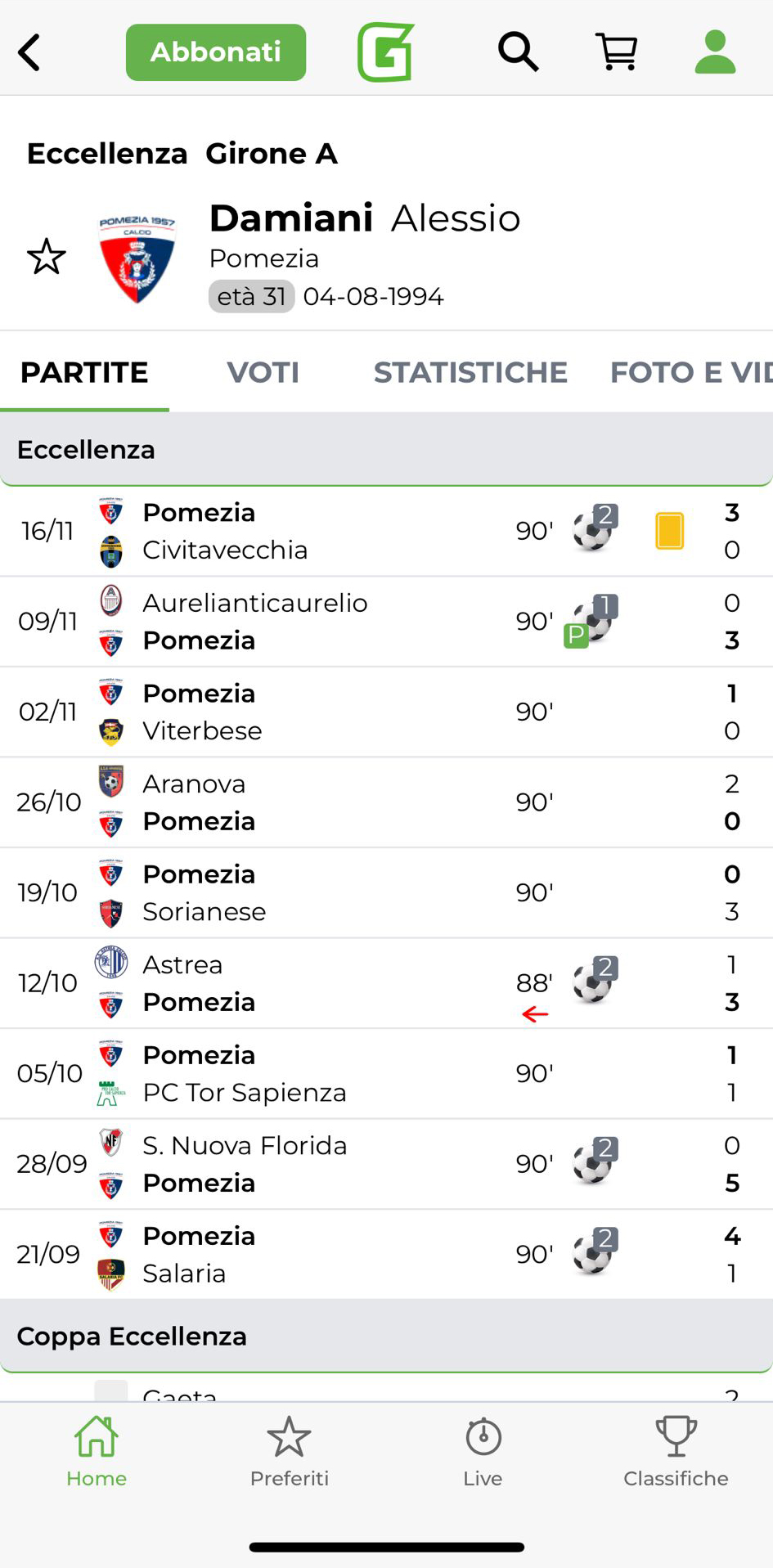Screen dimensions: 773x1568
Task: Open the 28/09 S. Nuova Florida match
Action: coord(327,1164)
